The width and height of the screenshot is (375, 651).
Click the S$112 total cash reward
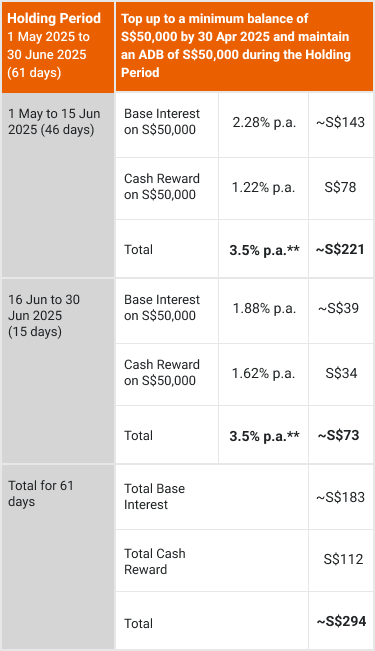[343, 559]
